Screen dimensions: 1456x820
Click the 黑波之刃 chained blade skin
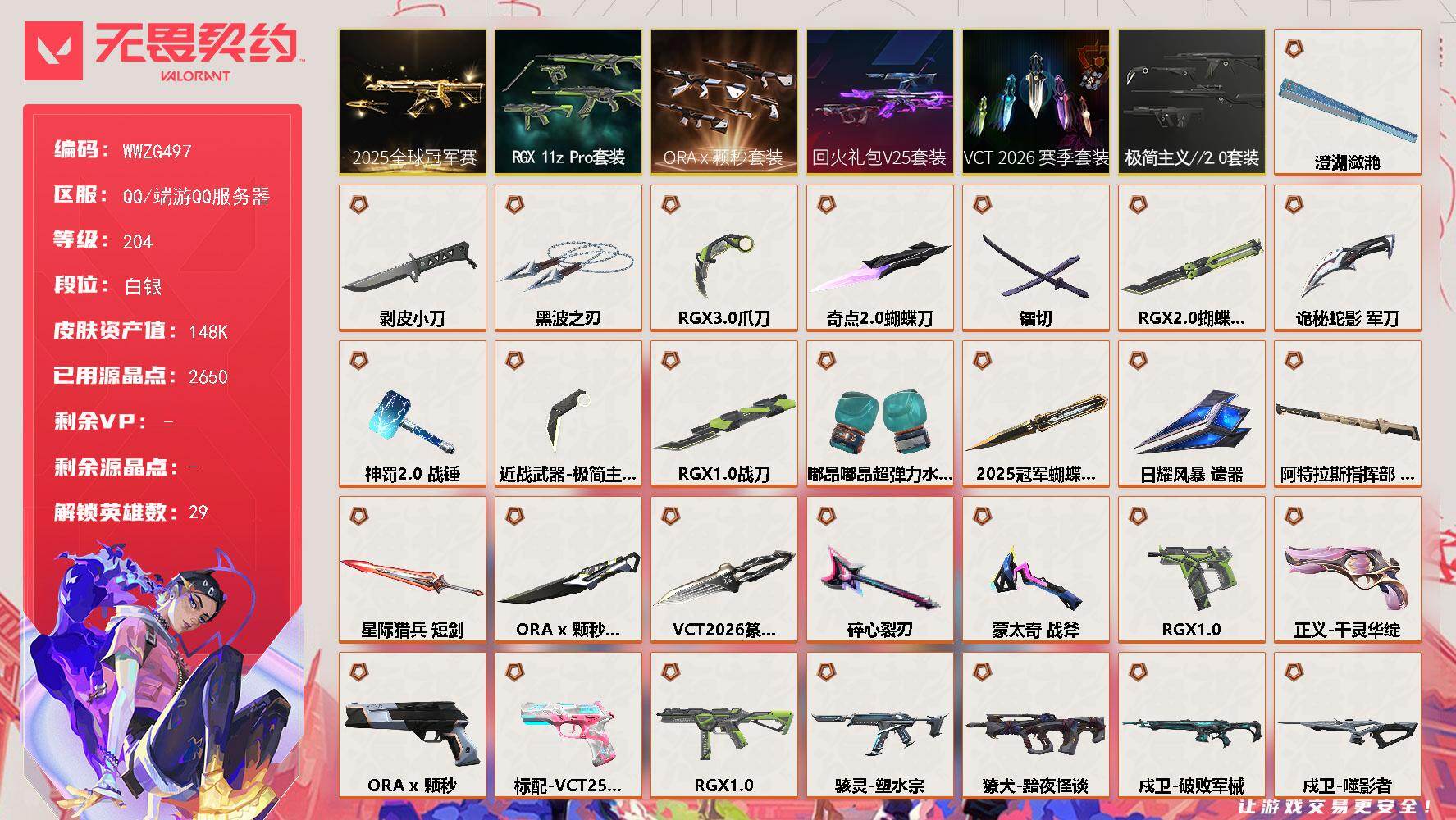coord(568,257)
